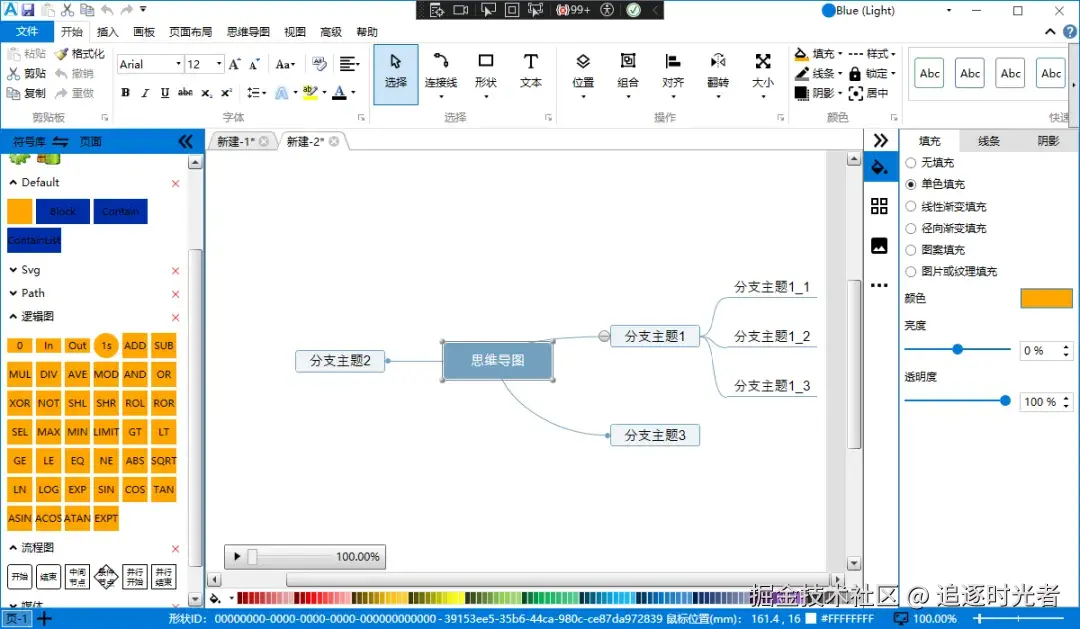Open the Arial font family dropdown
Image resolution: width=1080 pixels, height=629 pixels.
150,64
